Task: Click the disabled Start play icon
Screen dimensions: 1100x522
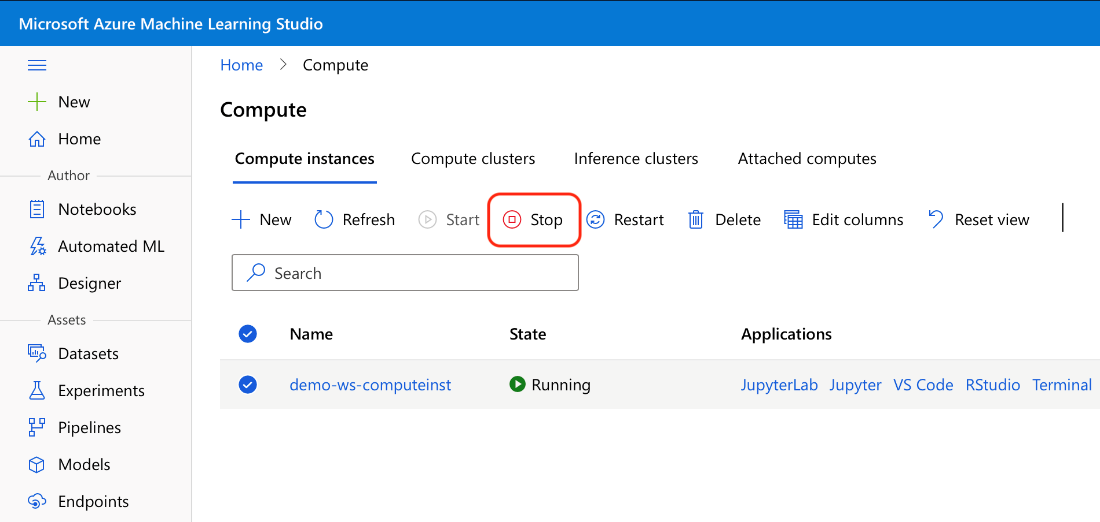Action: (x=427, y=220)
